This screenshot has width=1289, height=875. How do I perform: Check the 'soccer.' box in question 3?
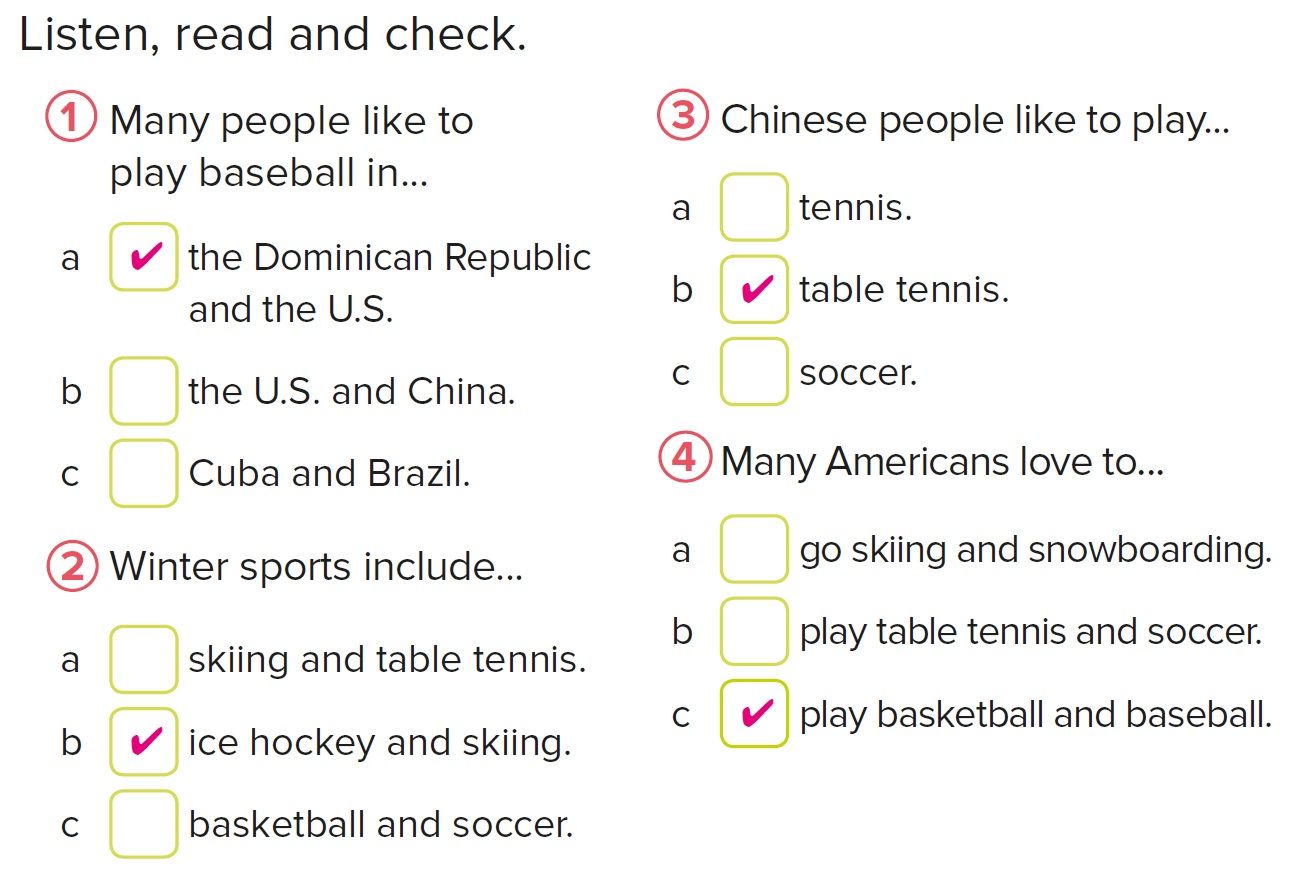click(x=754, y=371)
